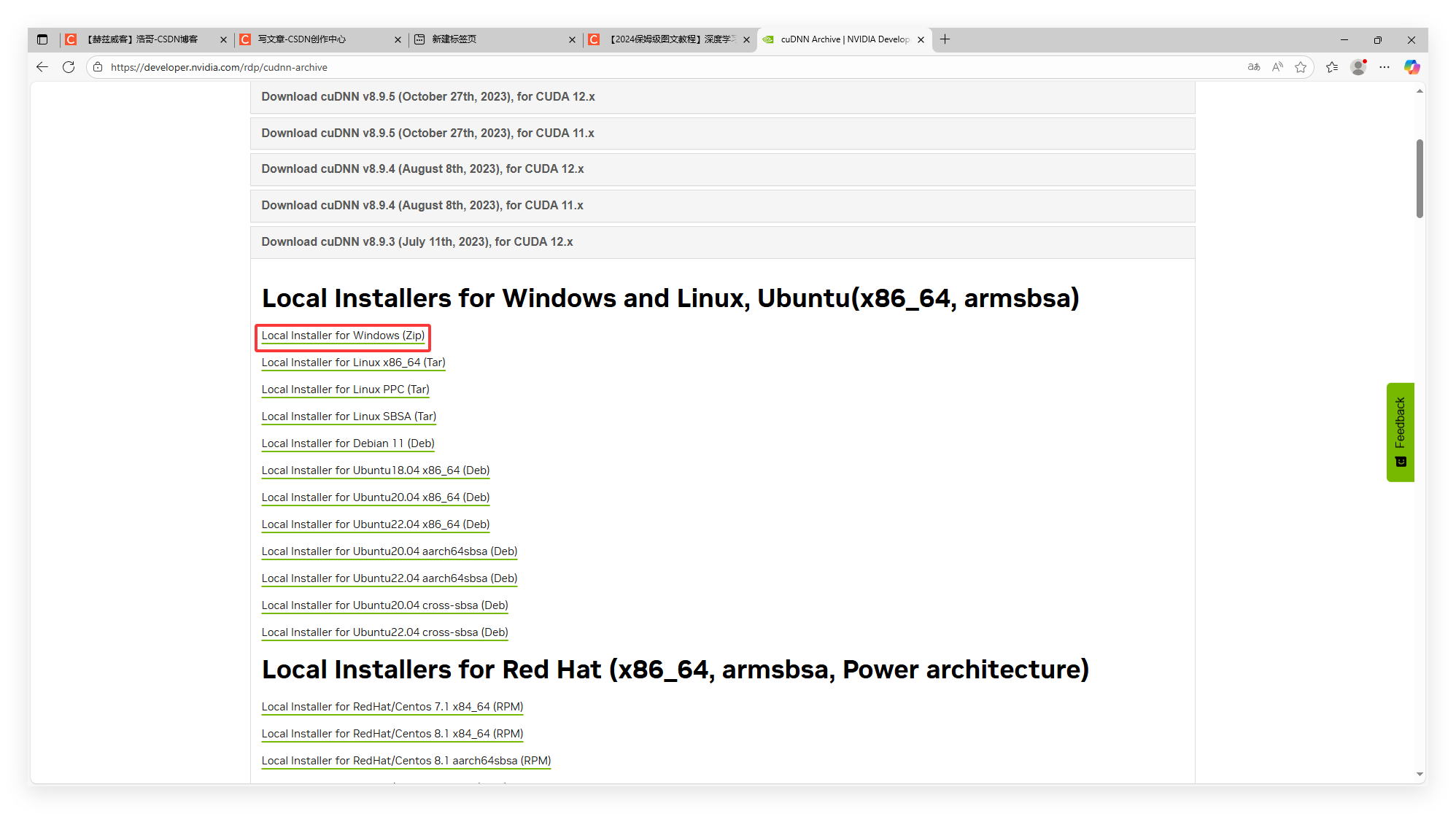The height and width of the screenshot is (814, 1456).
Task: Add page to favorites with the star icon
Action: click(1301, 67)
